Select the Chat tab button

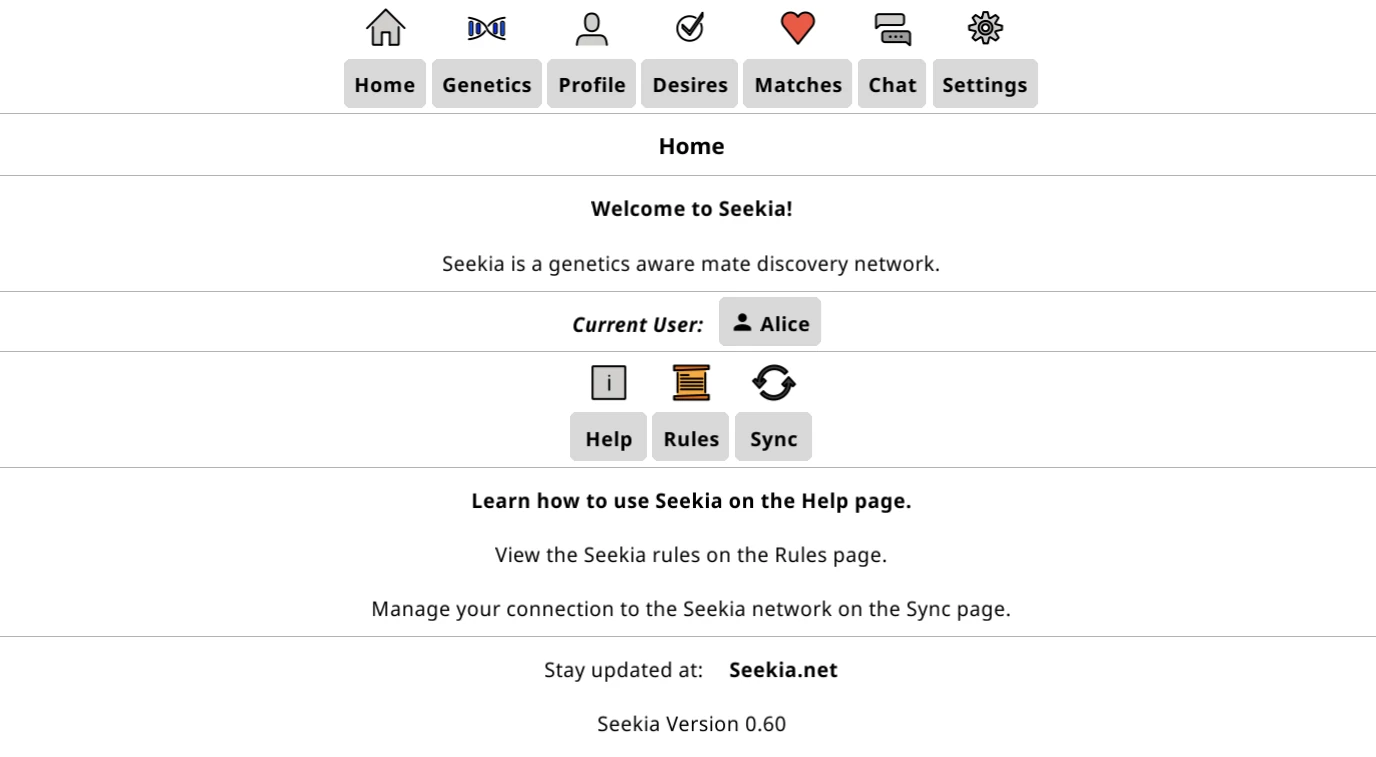892,84
